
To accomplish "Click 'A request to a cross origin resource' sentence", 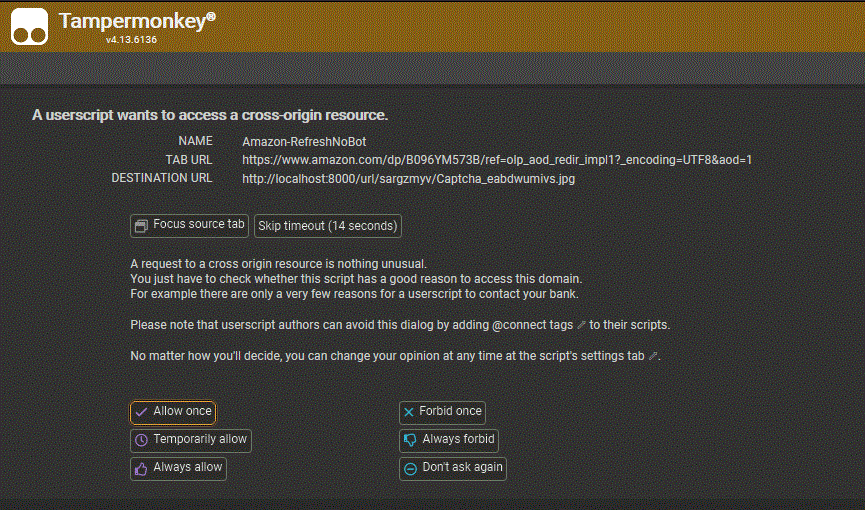I will click(x=279, y=264).
